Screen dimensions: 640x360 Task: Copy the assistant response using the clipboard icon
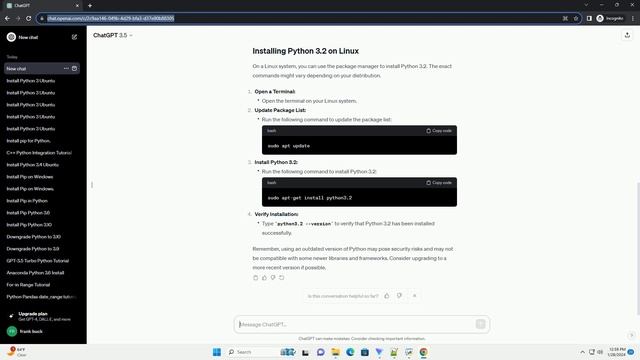[x=256, y=278]
